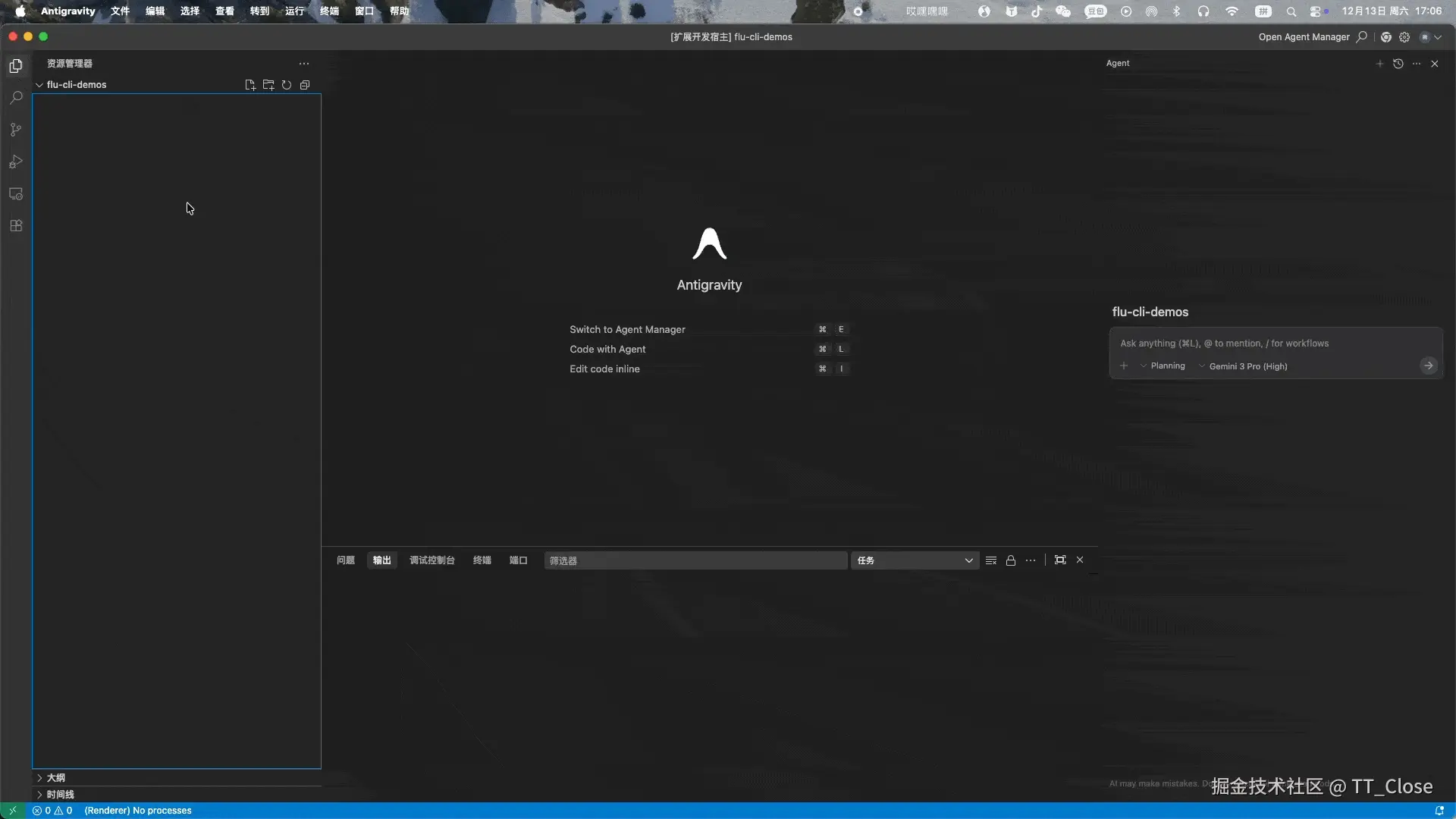Open the Agent panel more options menu

[x=1417, y=64]
